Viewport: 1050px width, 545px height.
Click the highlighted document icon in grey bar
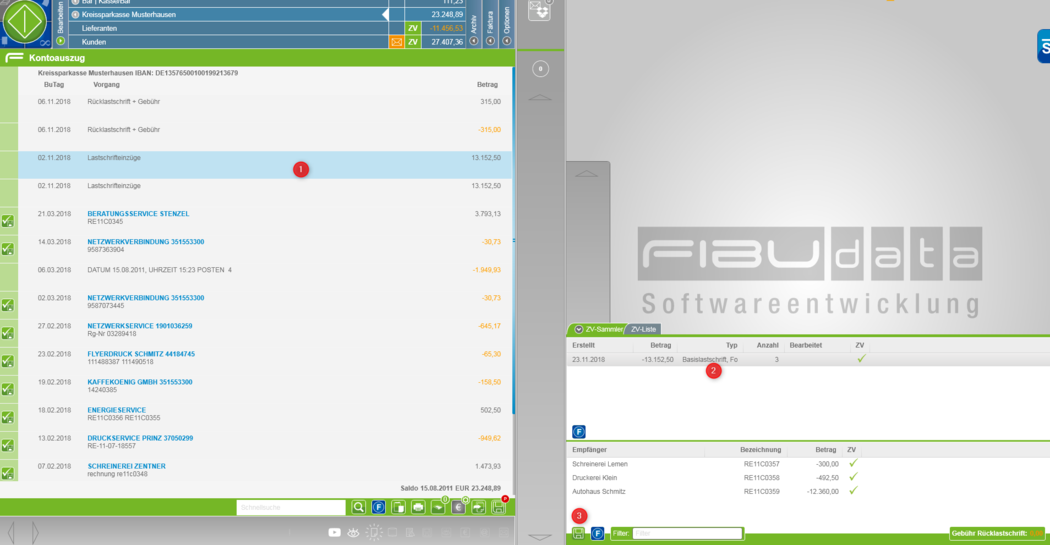[374, 533]
